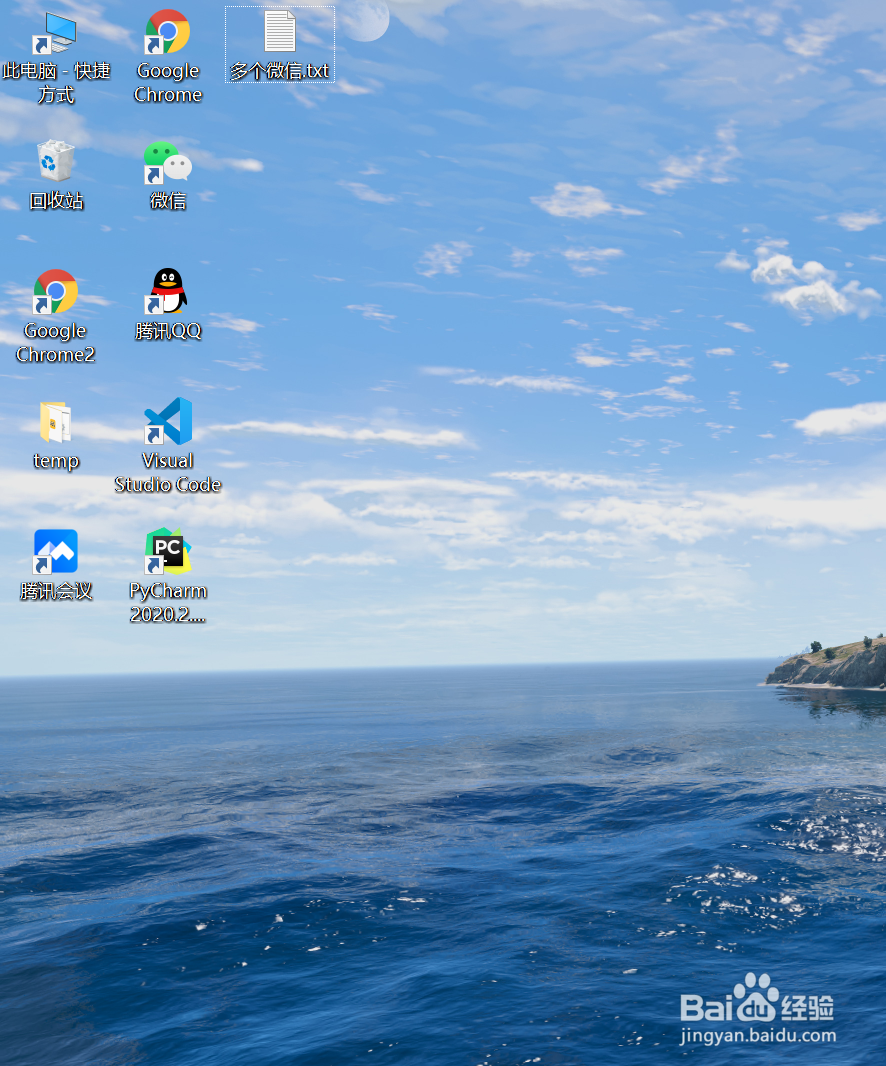
Task: Select the 腾讯会议 Tencent Meeting icon
Action: click(55, 551)
